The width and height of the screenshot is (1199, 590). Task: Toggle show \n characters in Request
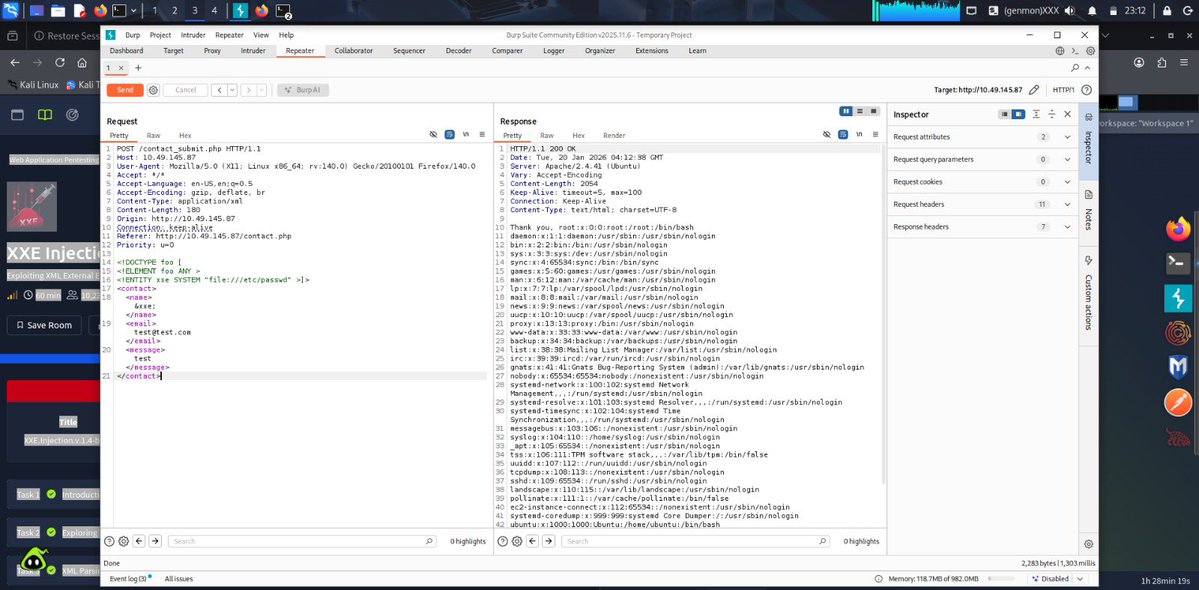[466, 135]
